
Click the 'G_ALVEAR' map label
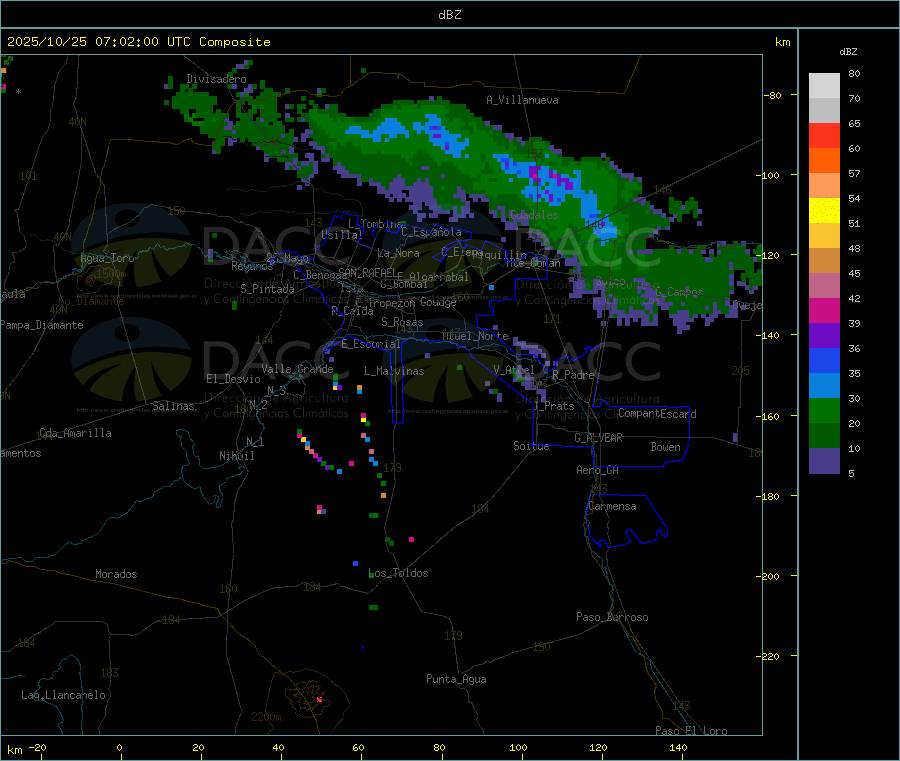coord(598,438)
